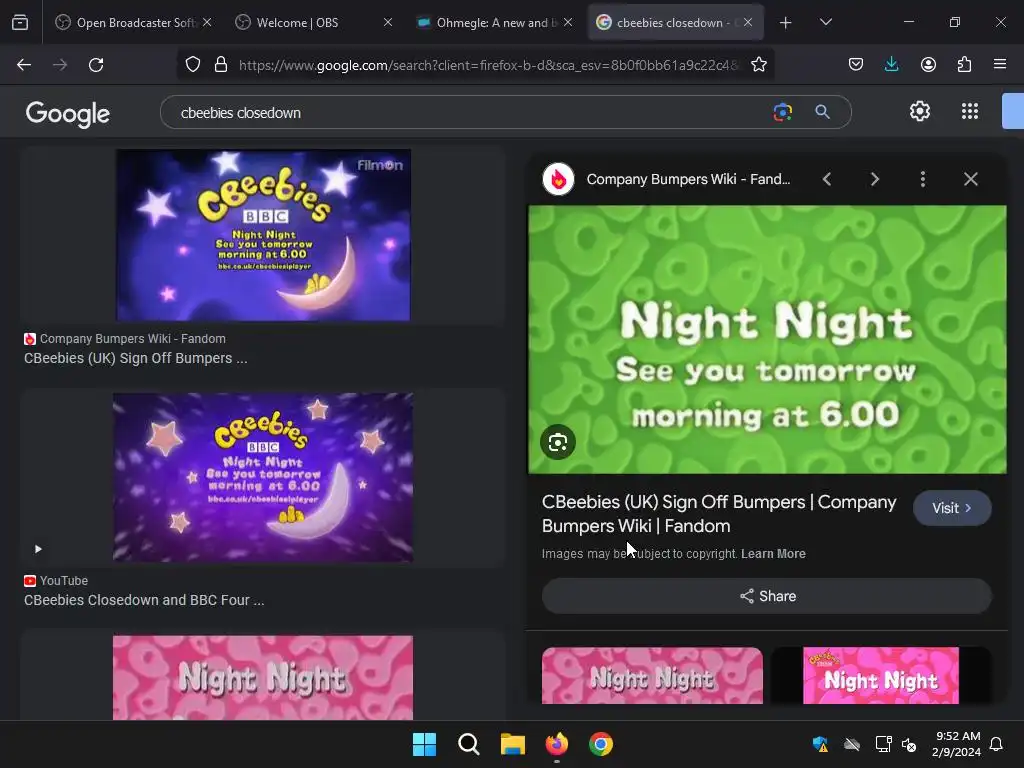
Task: Show previous image in preview panel
Action: tap(827, 179)
